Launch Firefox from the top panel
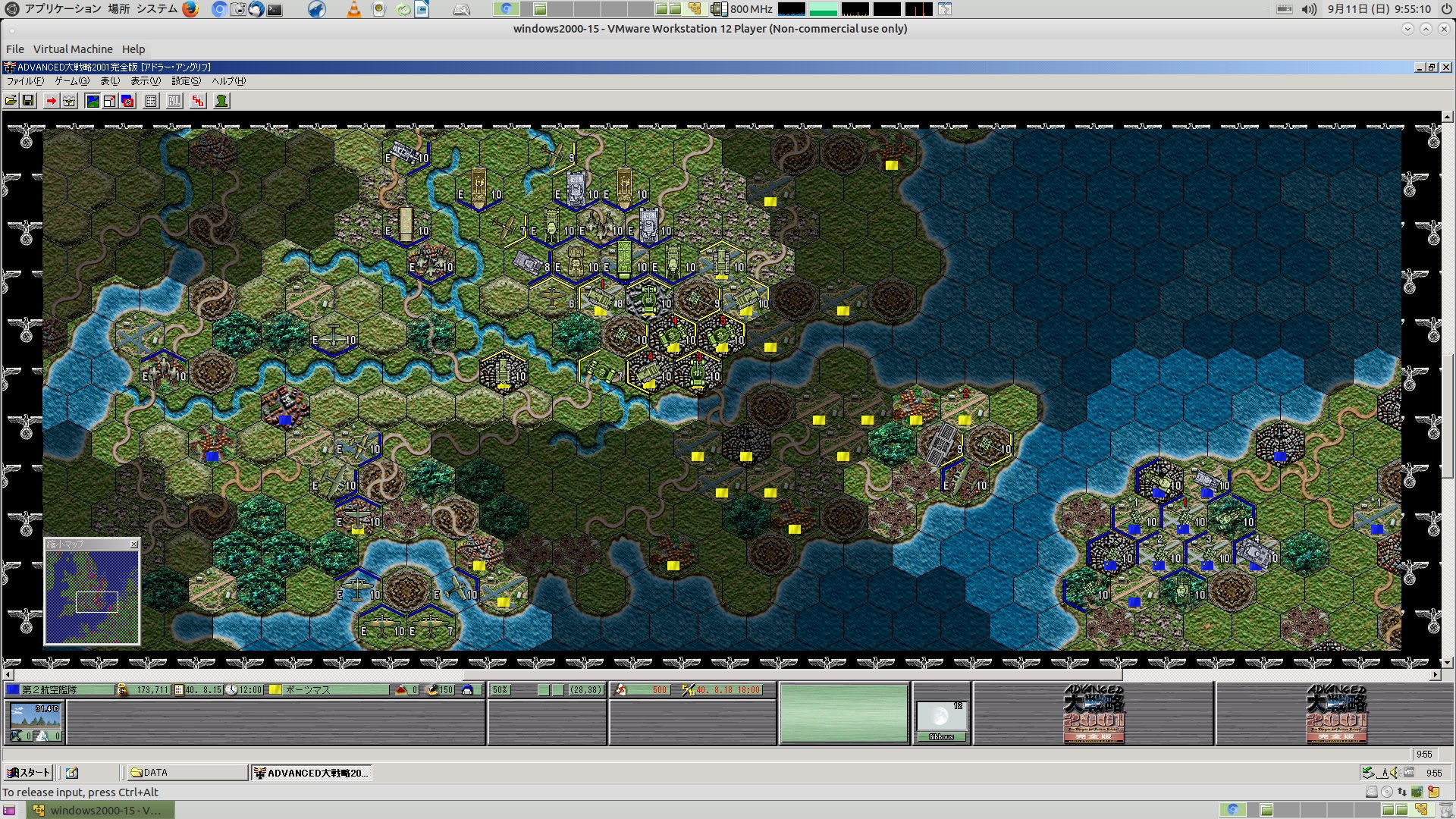The height and width of the screenshot is (819, 1456). [x=190, y=9]
